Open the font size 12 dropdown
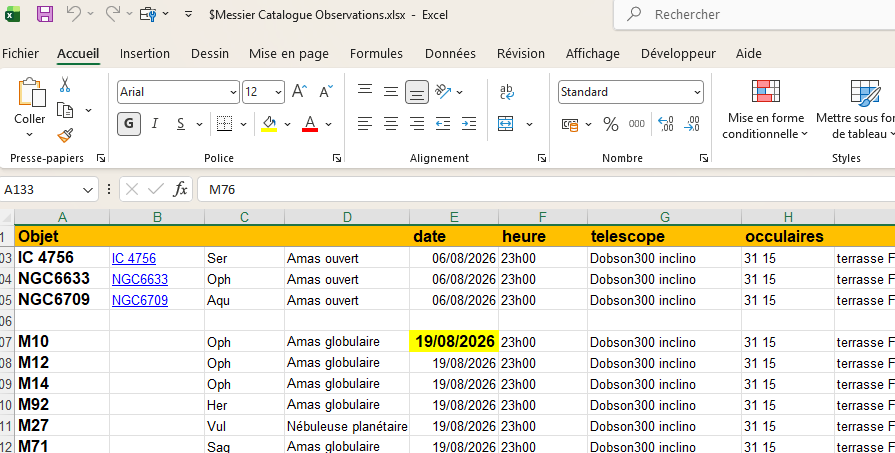The height and width of the screenshot is (453, 895). [278, 92]
